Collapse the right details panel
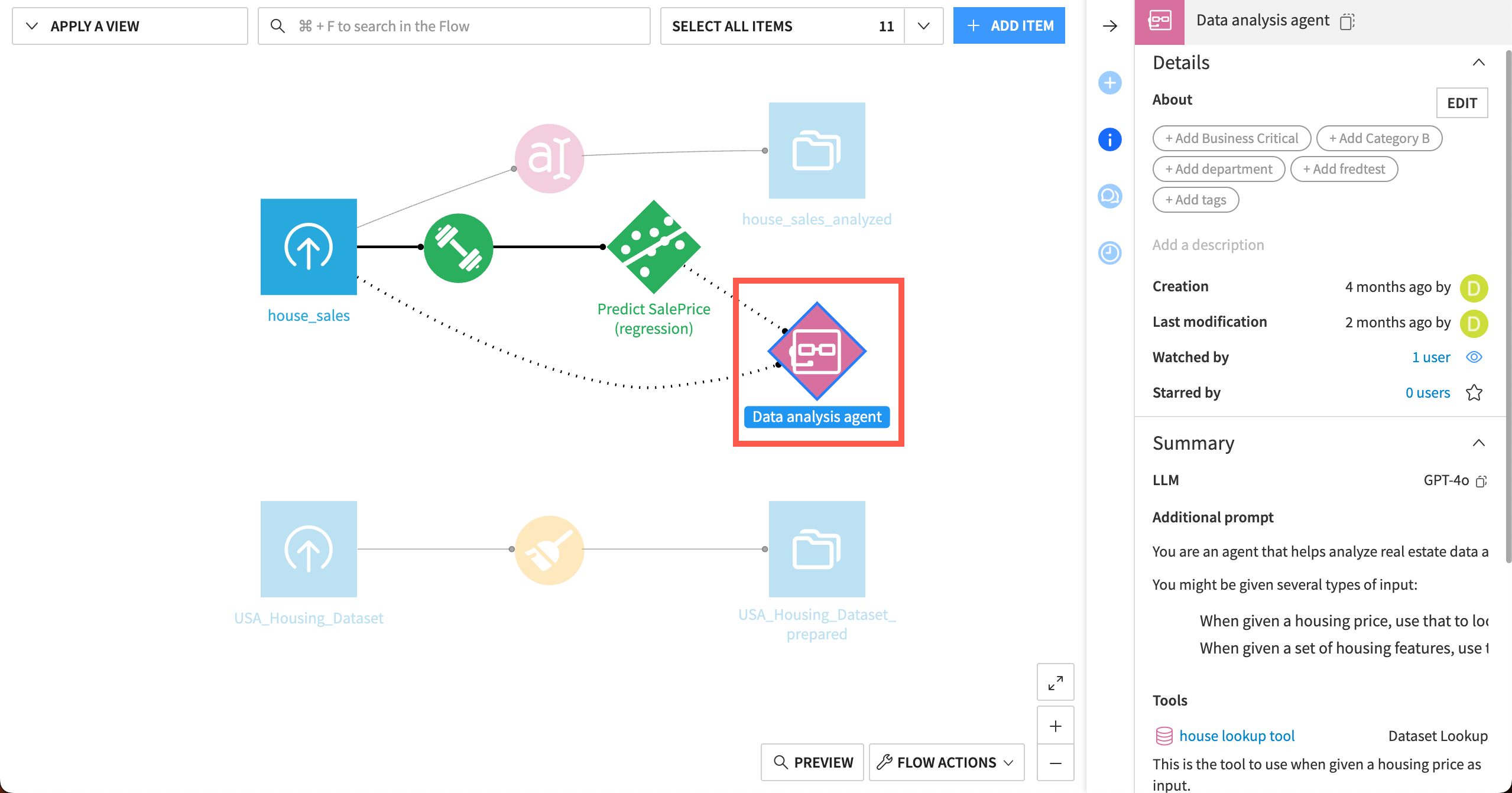This screenshot has height=793, width=1512. click(1111, 26)
